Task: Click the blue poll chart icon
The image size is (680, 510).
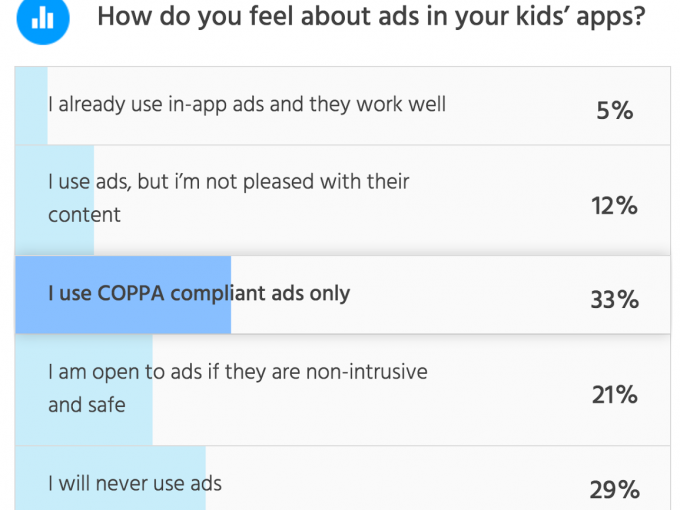Action: (x=43, y=18)
